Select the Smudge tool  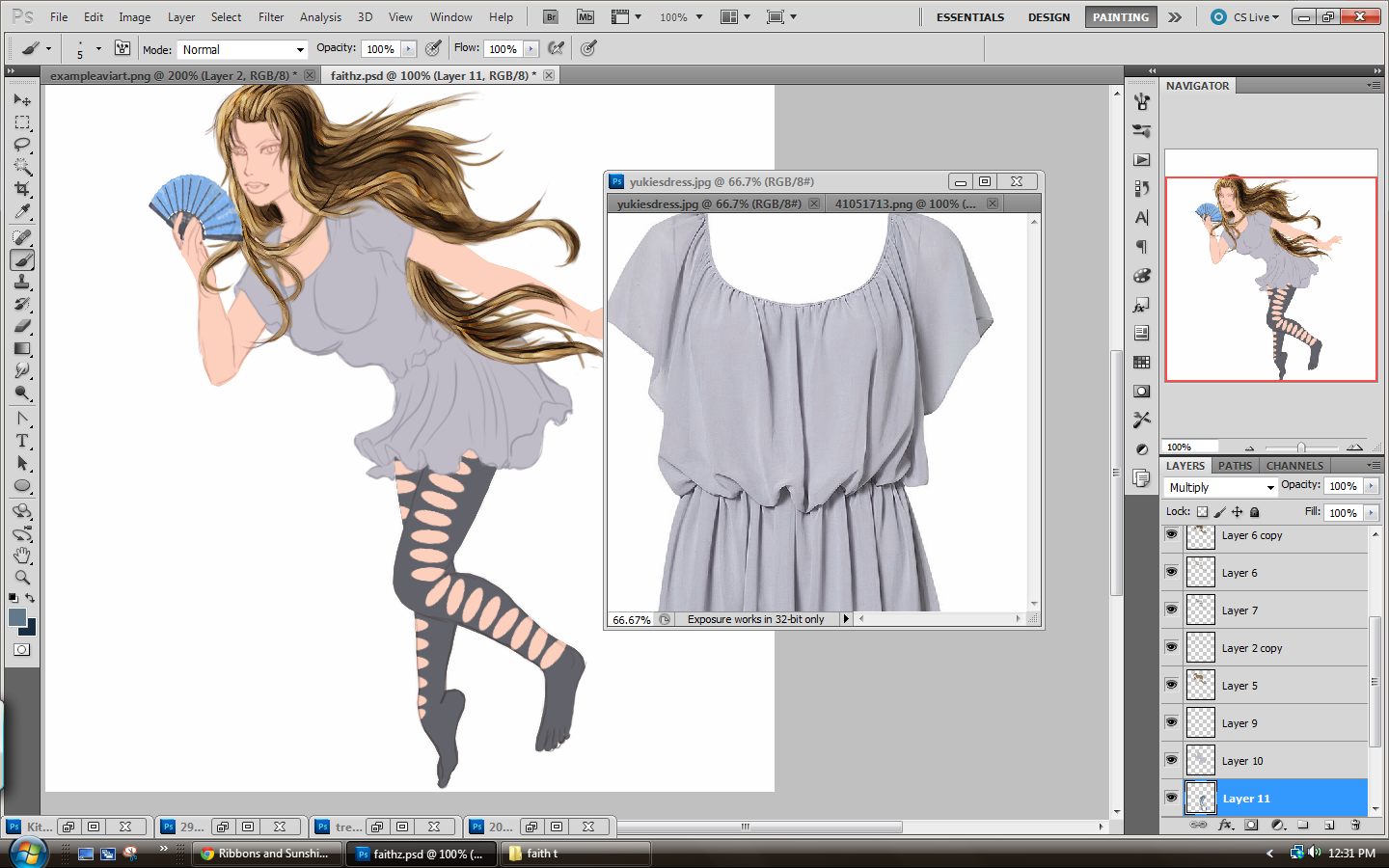22,370
